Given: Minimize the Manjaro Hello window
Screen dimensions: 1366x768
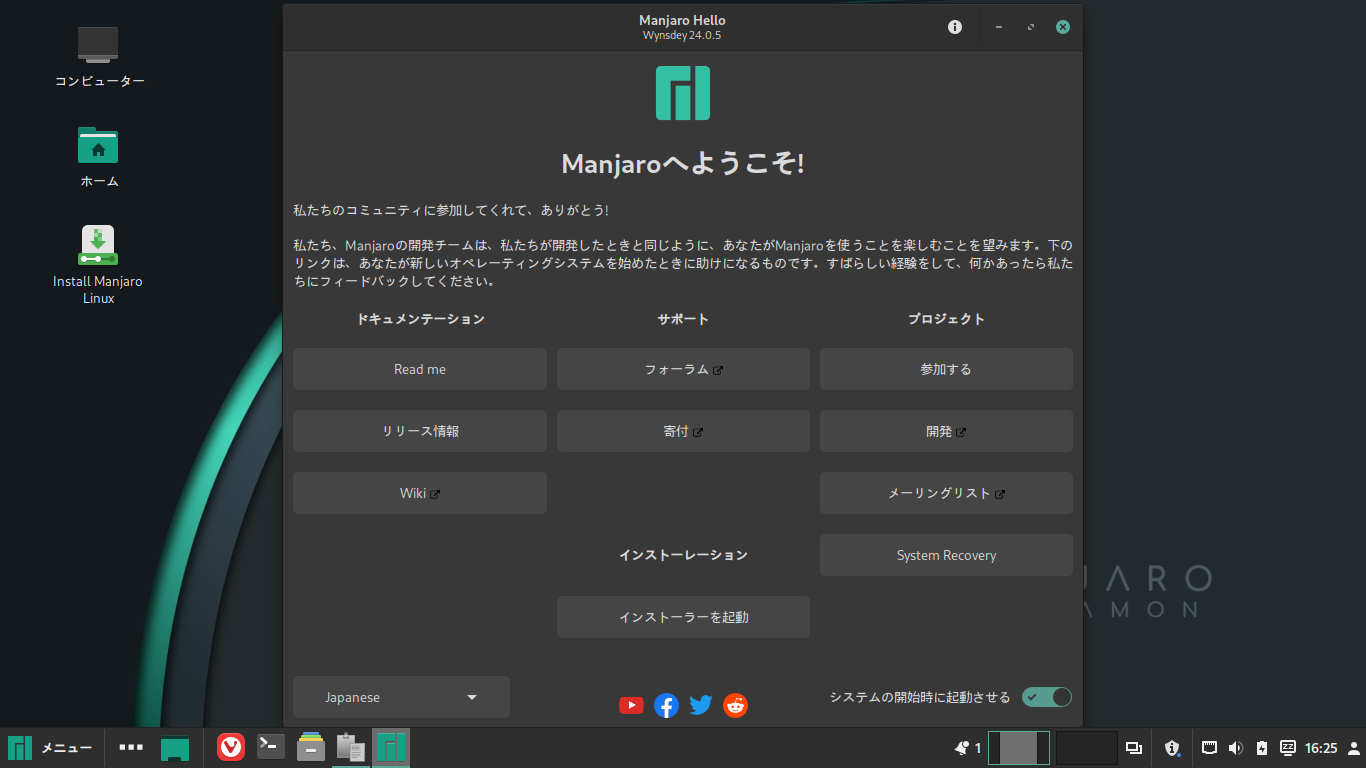Looking at the screenshot, I should point(999,27).
